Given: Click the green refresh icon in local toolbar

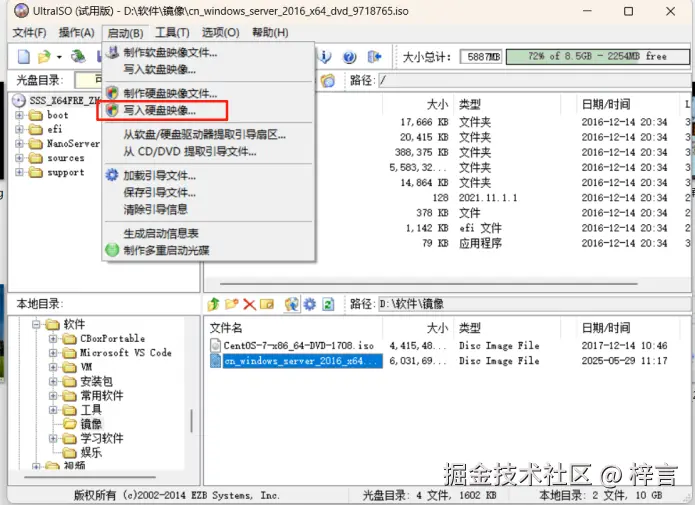Looking at the screenshot, I should pos(328,304).
